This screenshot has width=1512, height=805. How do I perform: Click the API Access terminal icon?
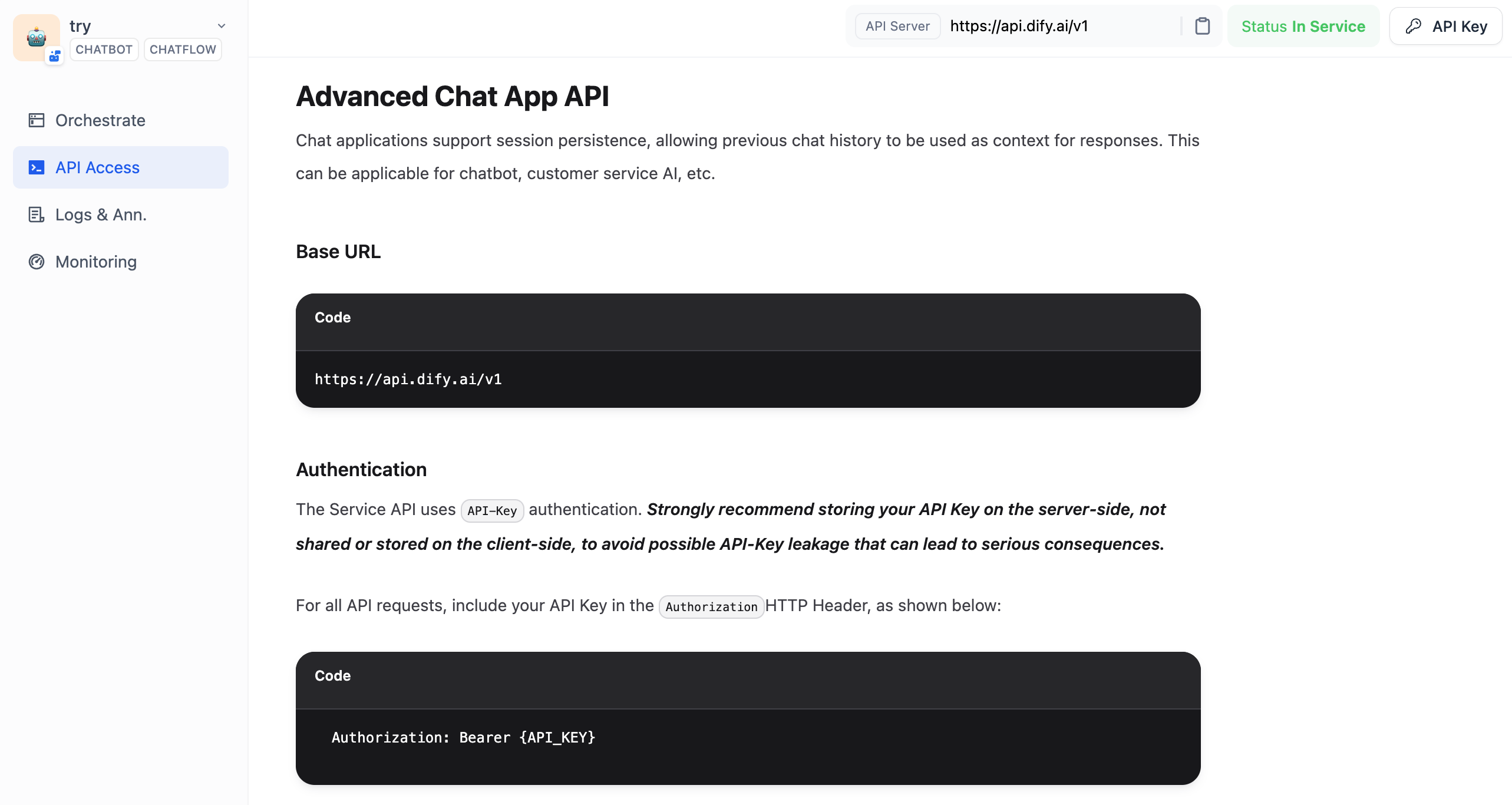point(37,167)
